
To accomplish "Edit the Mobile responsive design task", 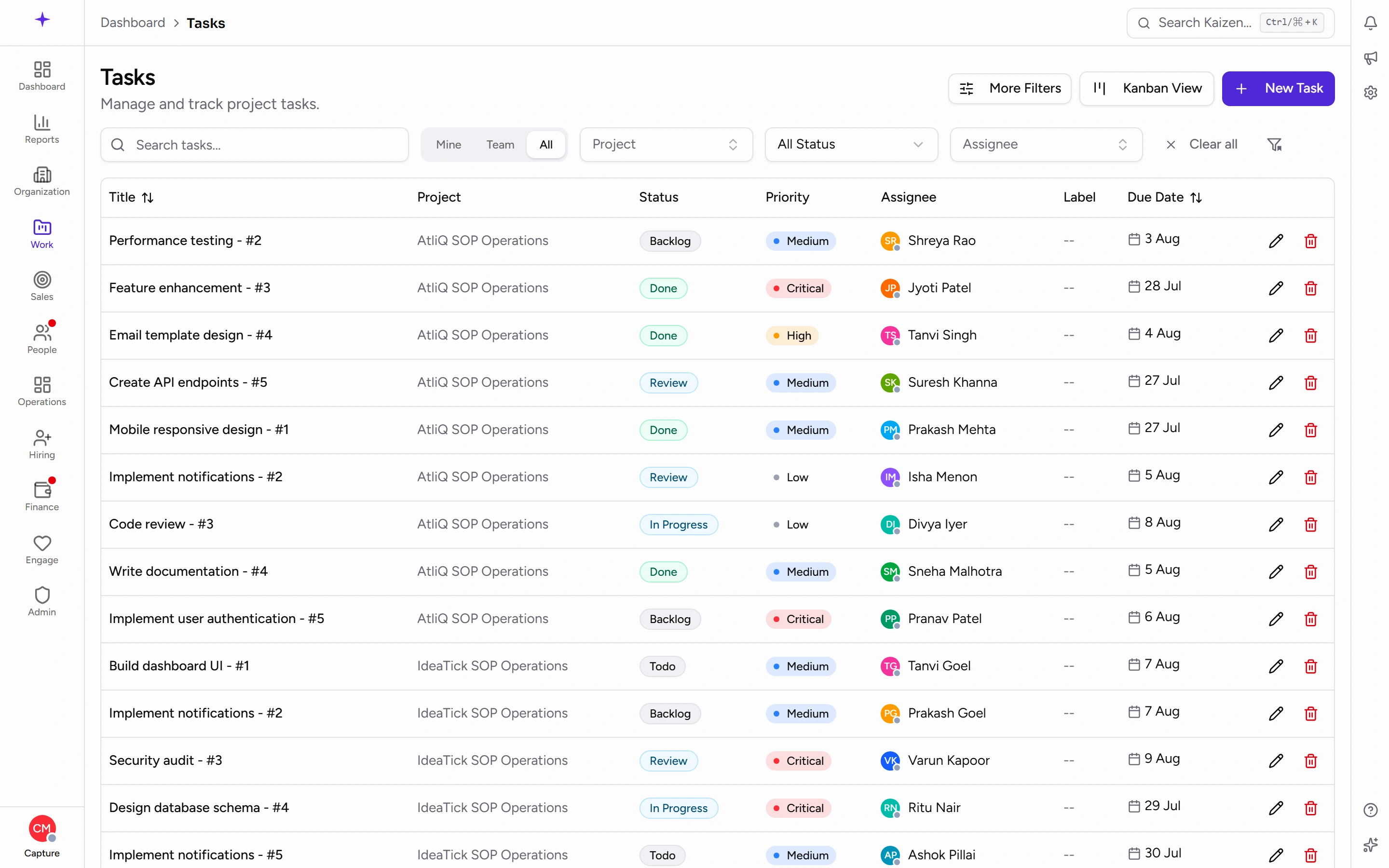I will pos(1276,430).
